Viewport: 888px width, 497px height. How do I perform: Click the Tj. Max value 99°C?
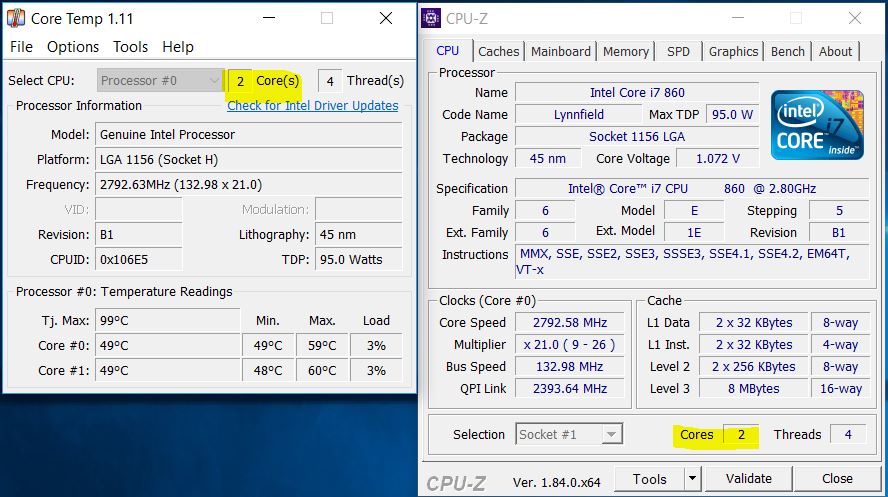pyautogui.click(x=168, y=320)
